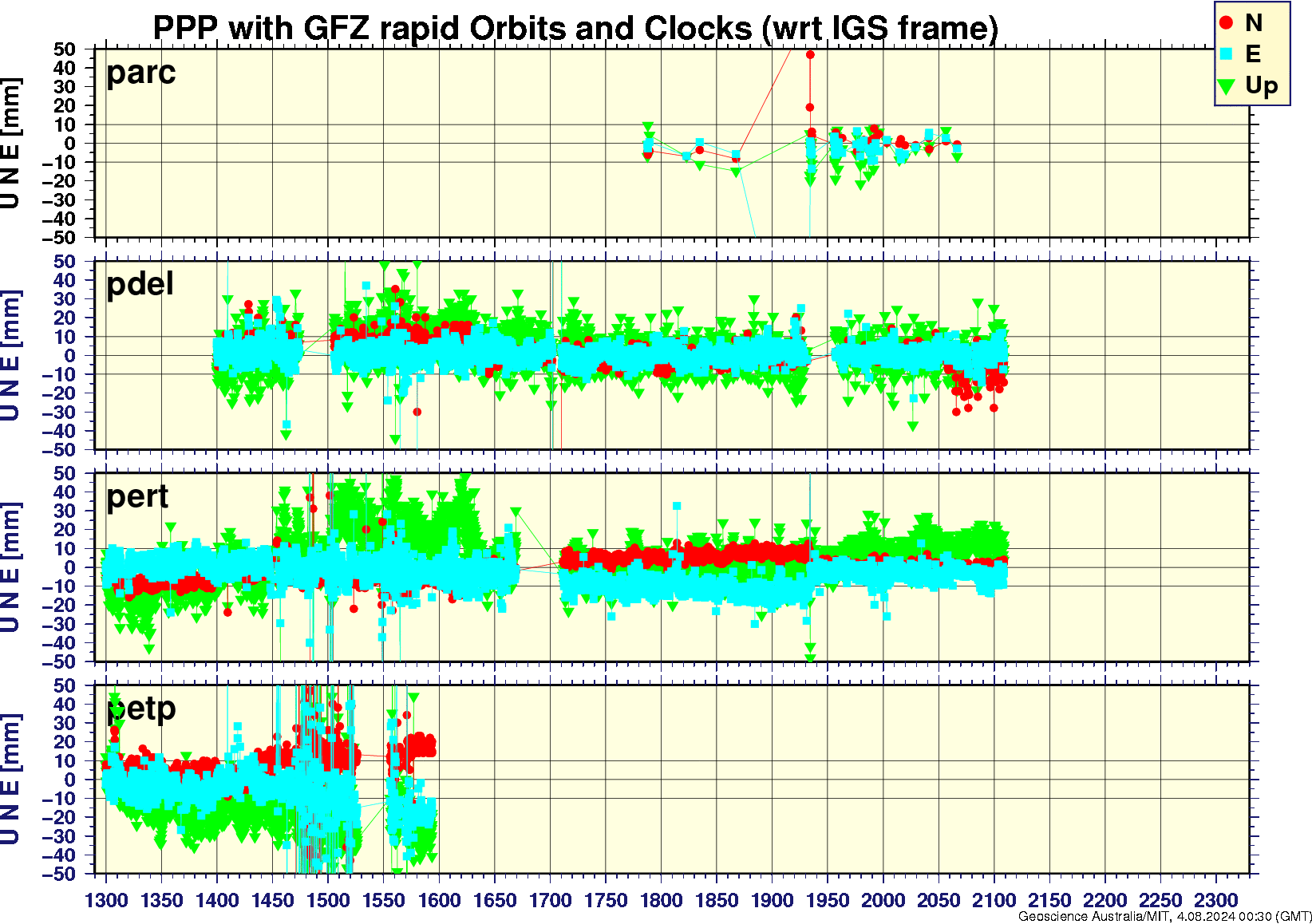1312x924 pixels.
Task: Click the 1500 x-axis tick label
Action: pyautogui.click(x=328, y=900)
